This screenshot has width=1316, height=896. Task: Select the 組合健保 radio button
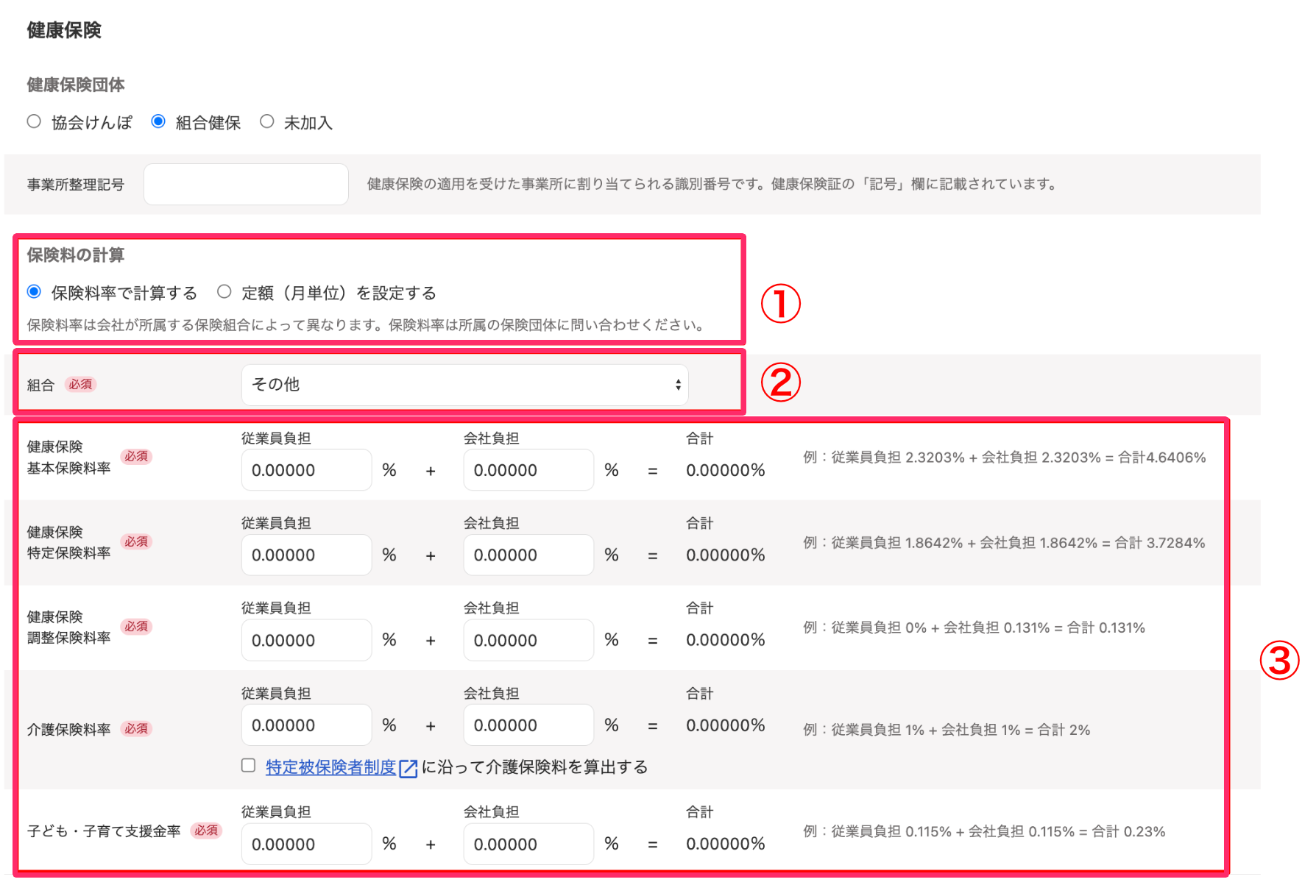pyautogui.click(x=158, y=121)
